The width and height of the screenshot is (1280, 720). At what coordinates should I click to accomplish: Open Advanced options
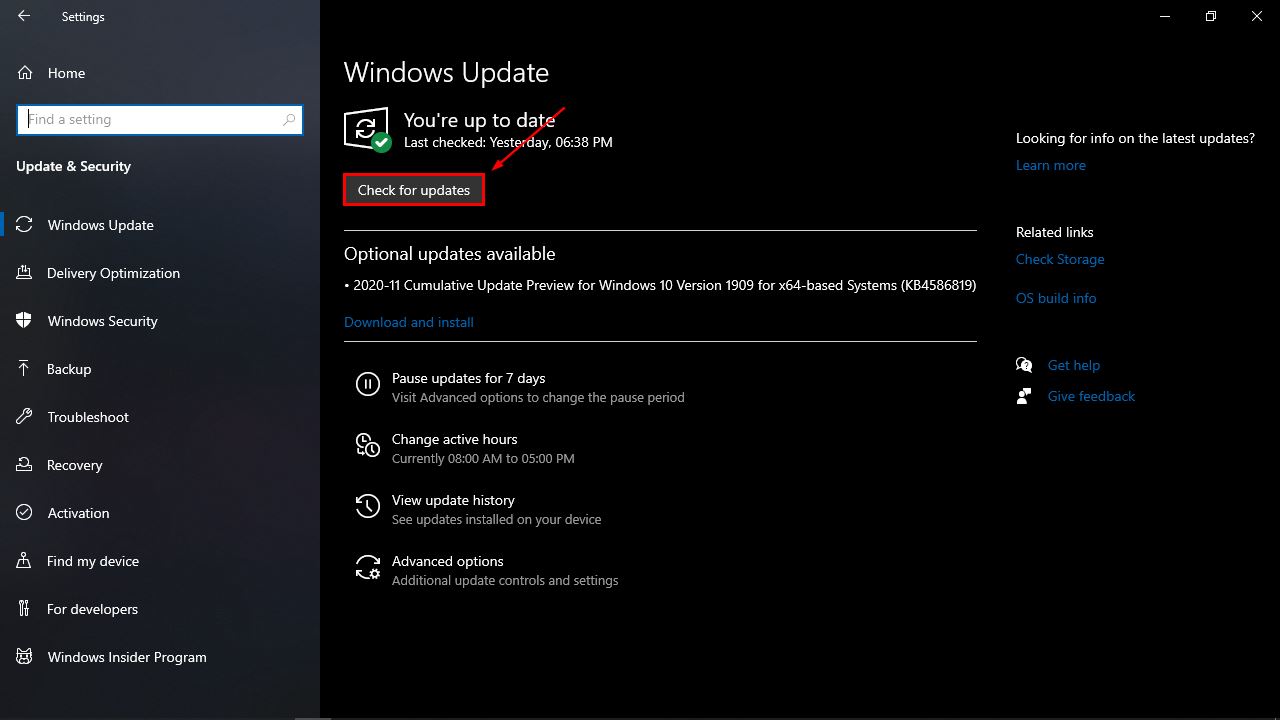point(448,561)
